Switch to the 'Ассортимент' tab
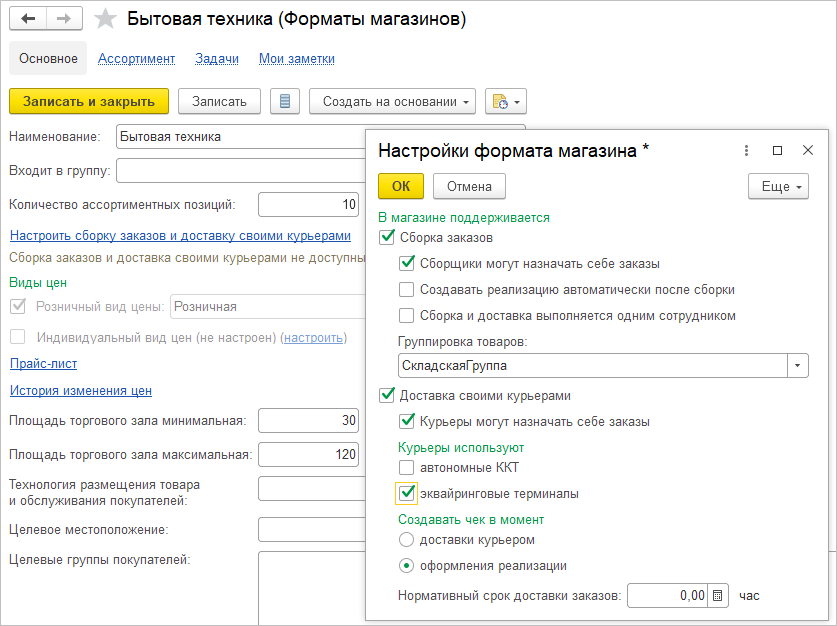This screenshot has height=626, width=837. tap(136, 59)
